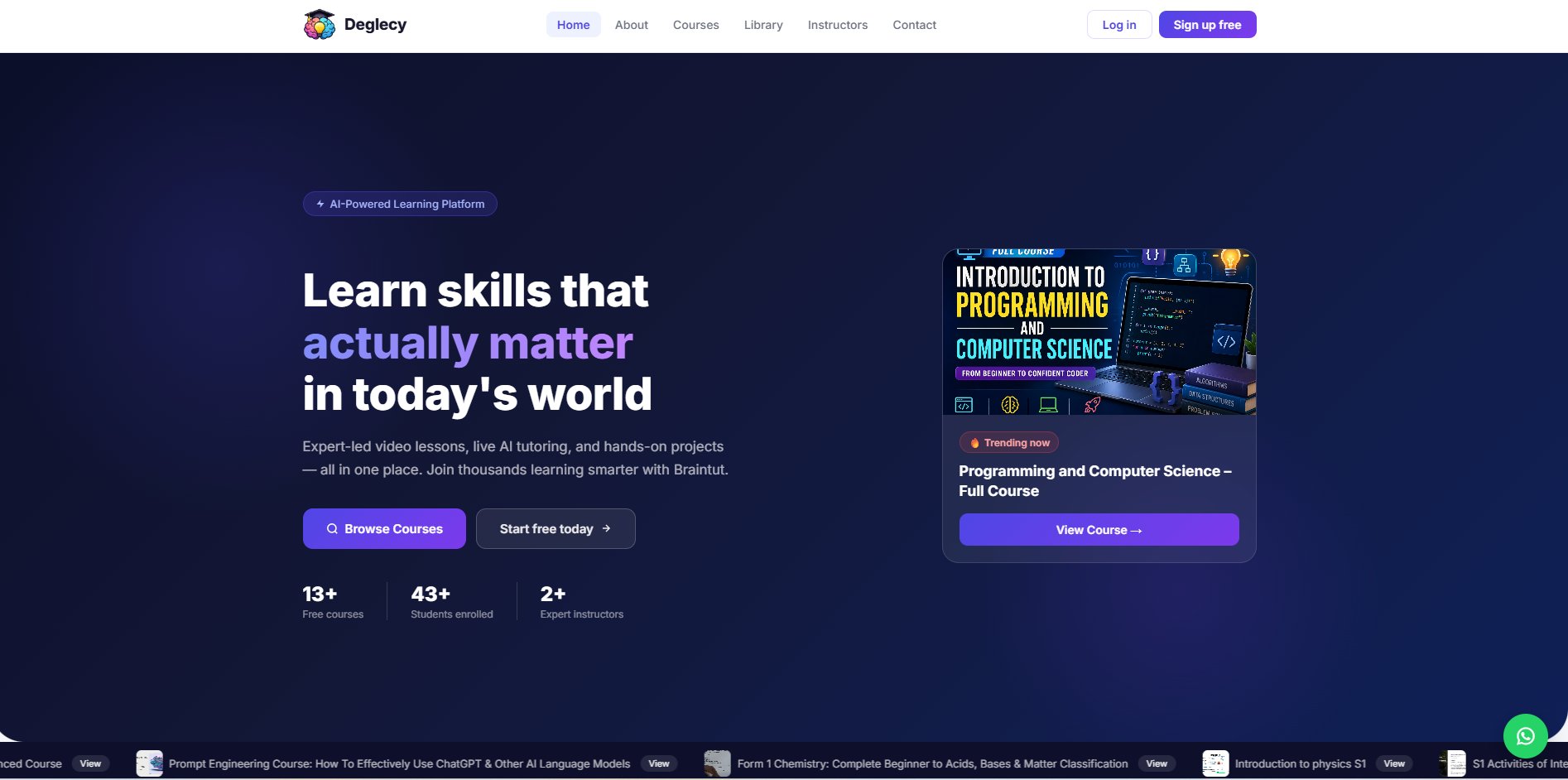Image resolution: width=1568 pixels, height=780 pixels.
Task: Open the Library page
Action: (x=763, y=25)
